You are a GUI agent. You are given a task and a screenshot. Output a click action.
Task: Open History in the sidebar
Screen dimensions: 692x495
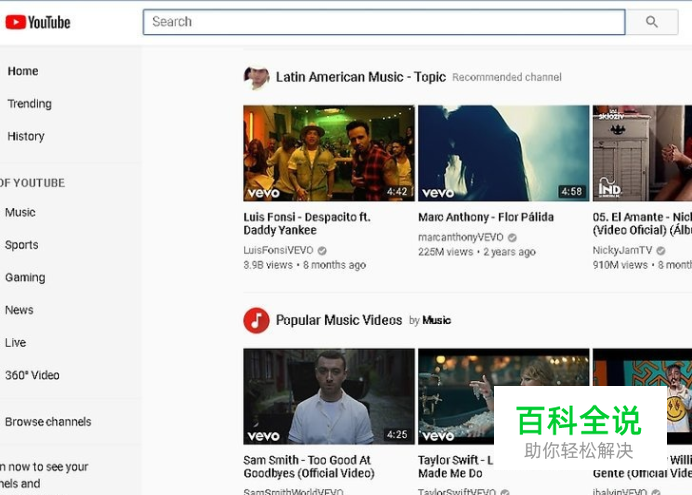(26, 136)
